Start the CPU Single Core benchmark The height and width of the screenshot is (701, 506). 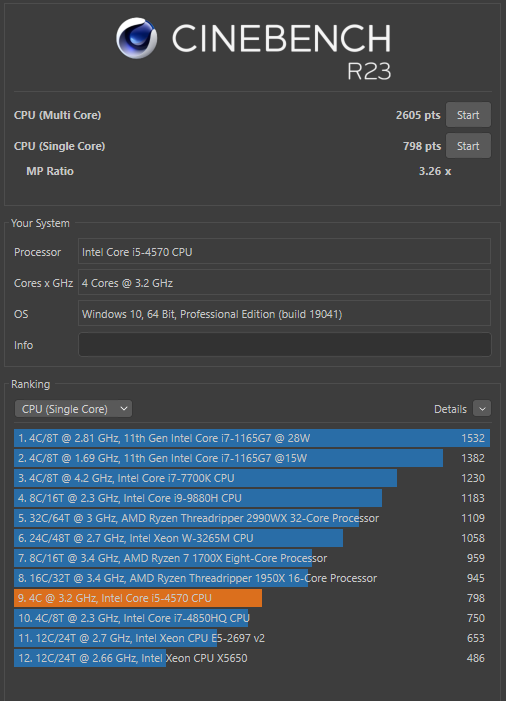[468, 146]
